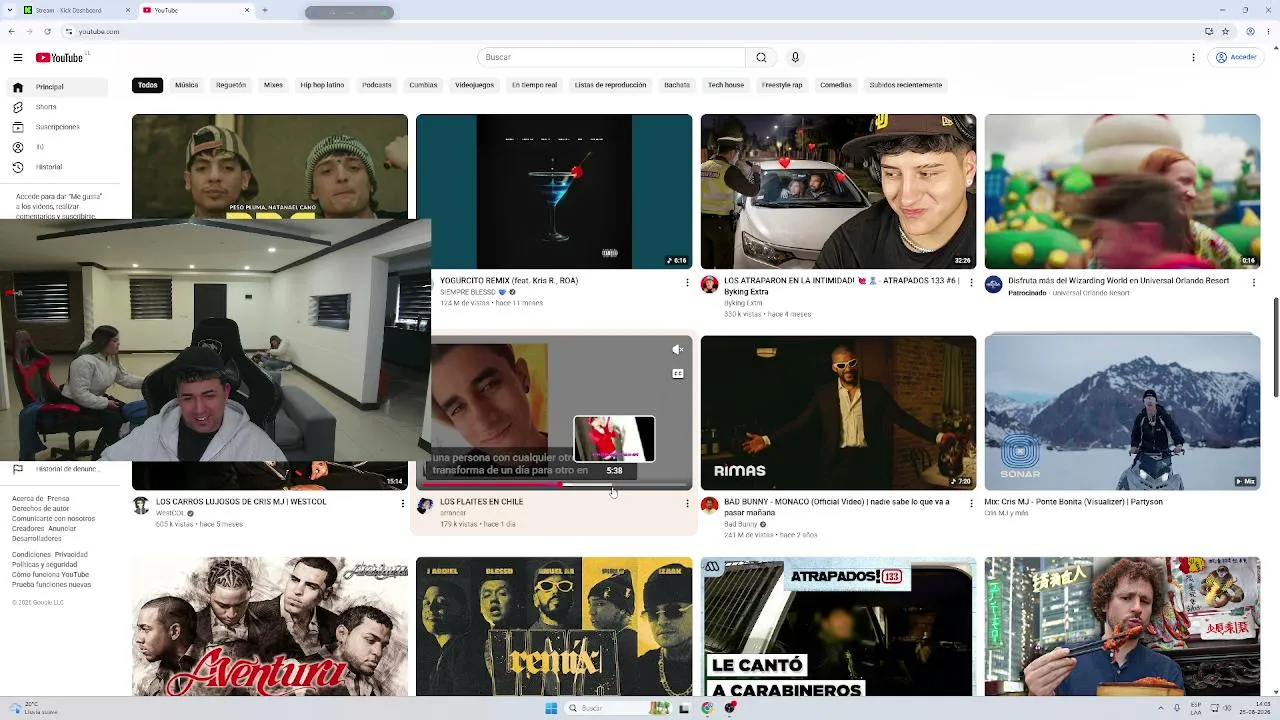Open options menu for LOS FLAITES EN CHILE

click(687, 503)
